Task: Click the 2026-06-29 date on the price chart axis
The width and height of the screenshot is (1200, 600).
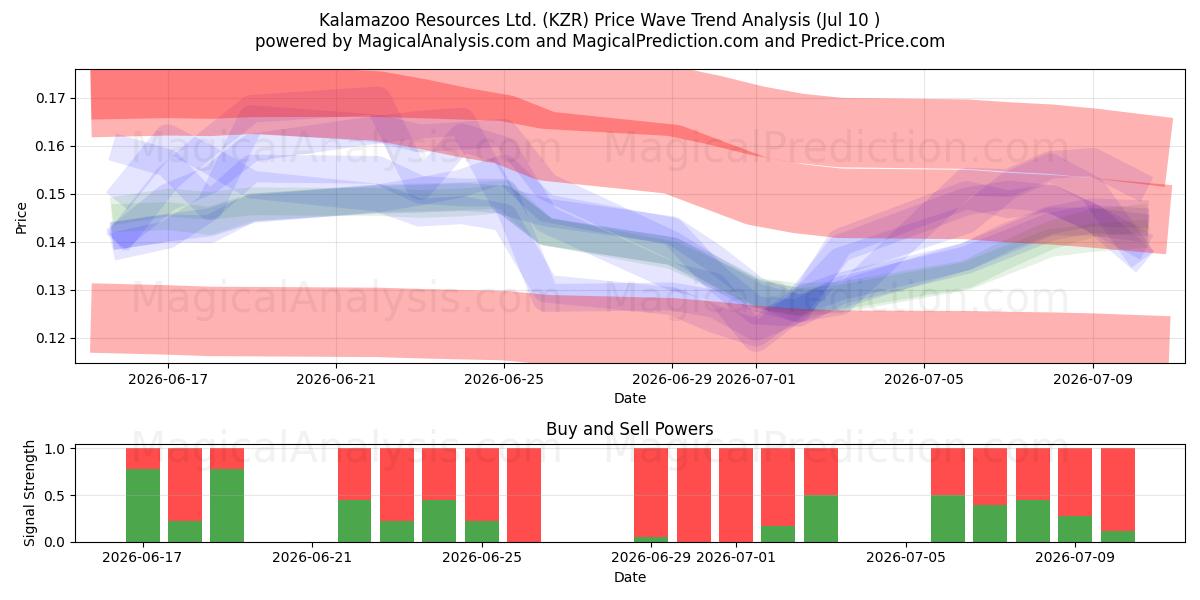Action: click(x=672, y=379)
